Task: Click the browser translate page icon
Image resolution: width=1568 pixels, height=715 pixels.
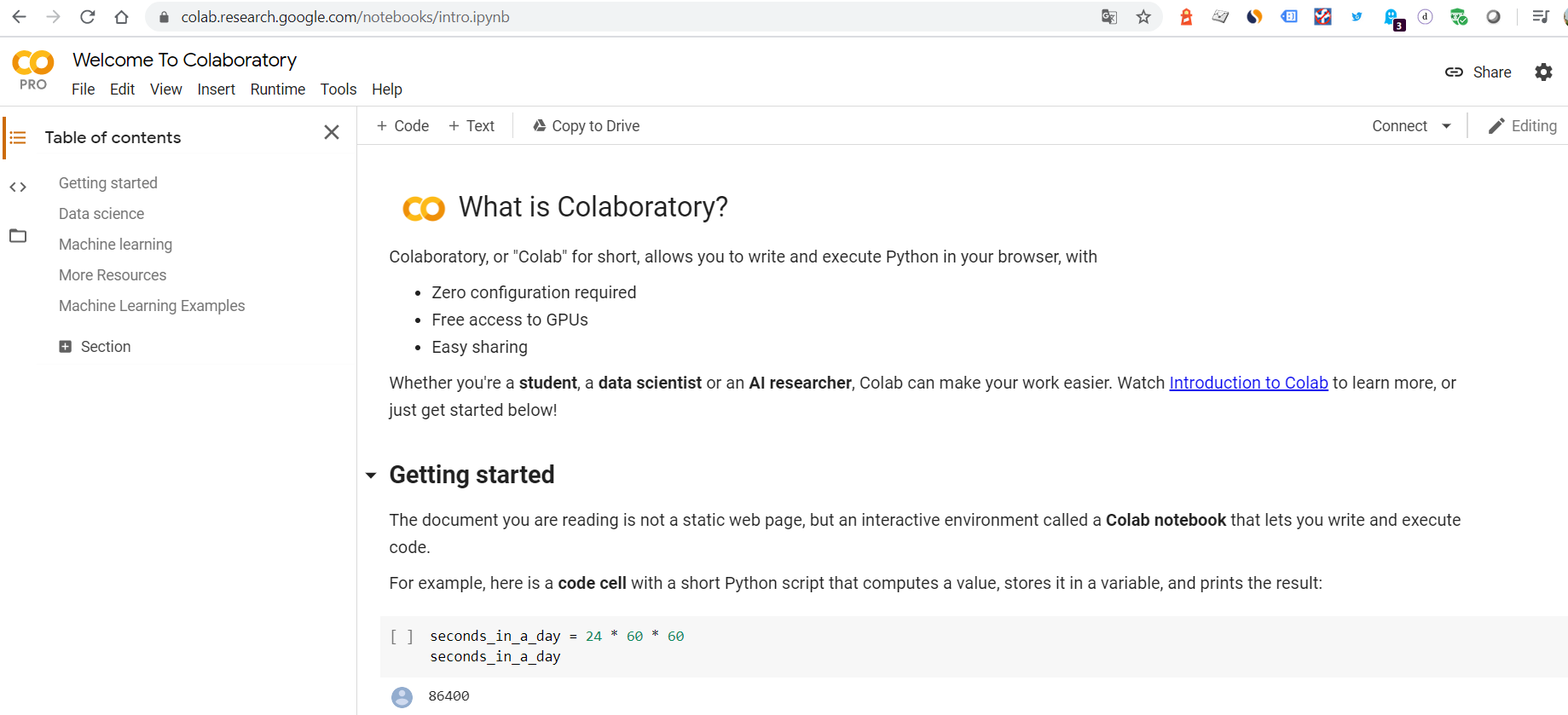Action: [1108, 17]
